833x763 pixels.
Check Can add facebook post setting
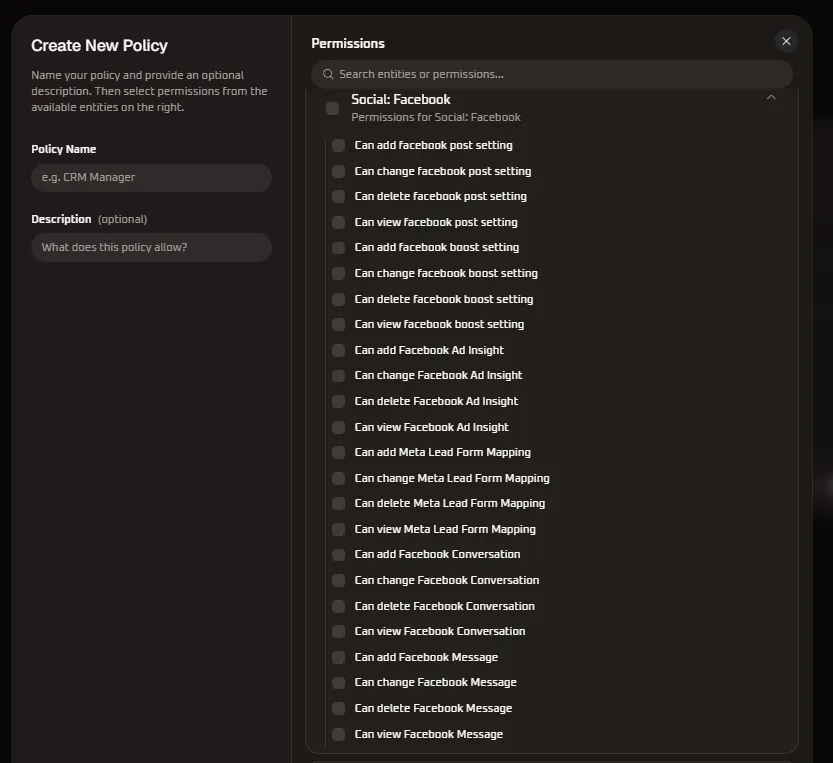point(338,145)
